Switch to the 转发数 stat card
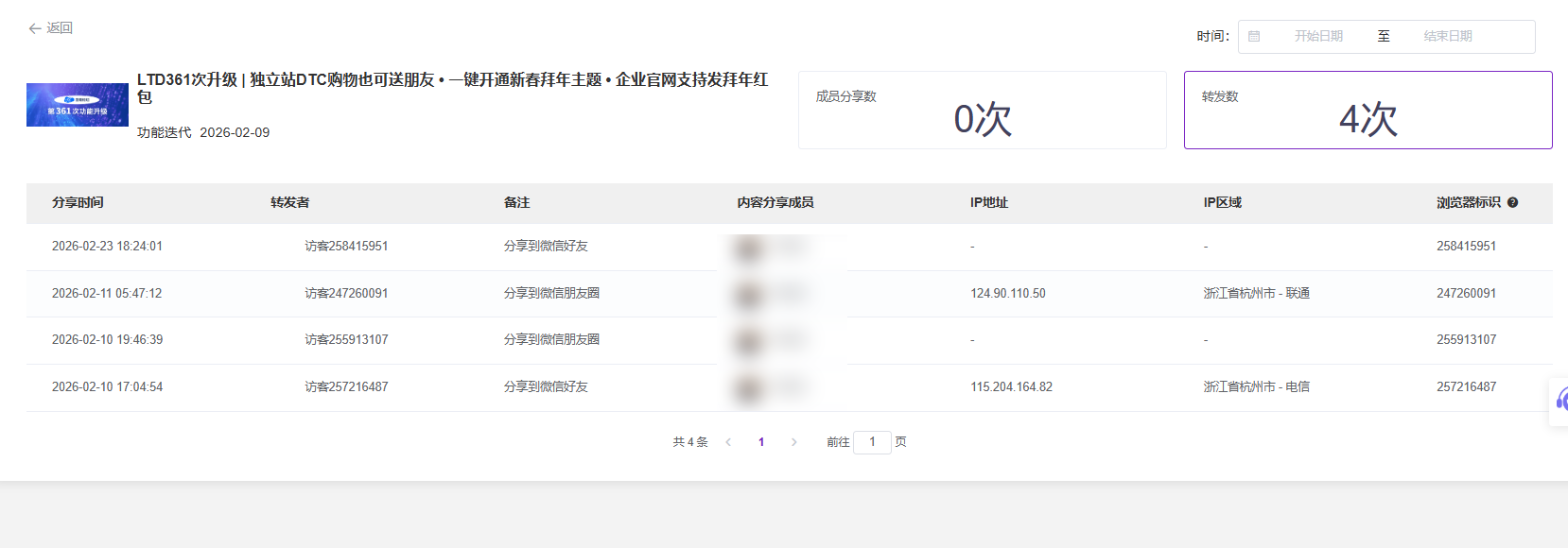This screenshot has height=548, width=1568. 1367,110
